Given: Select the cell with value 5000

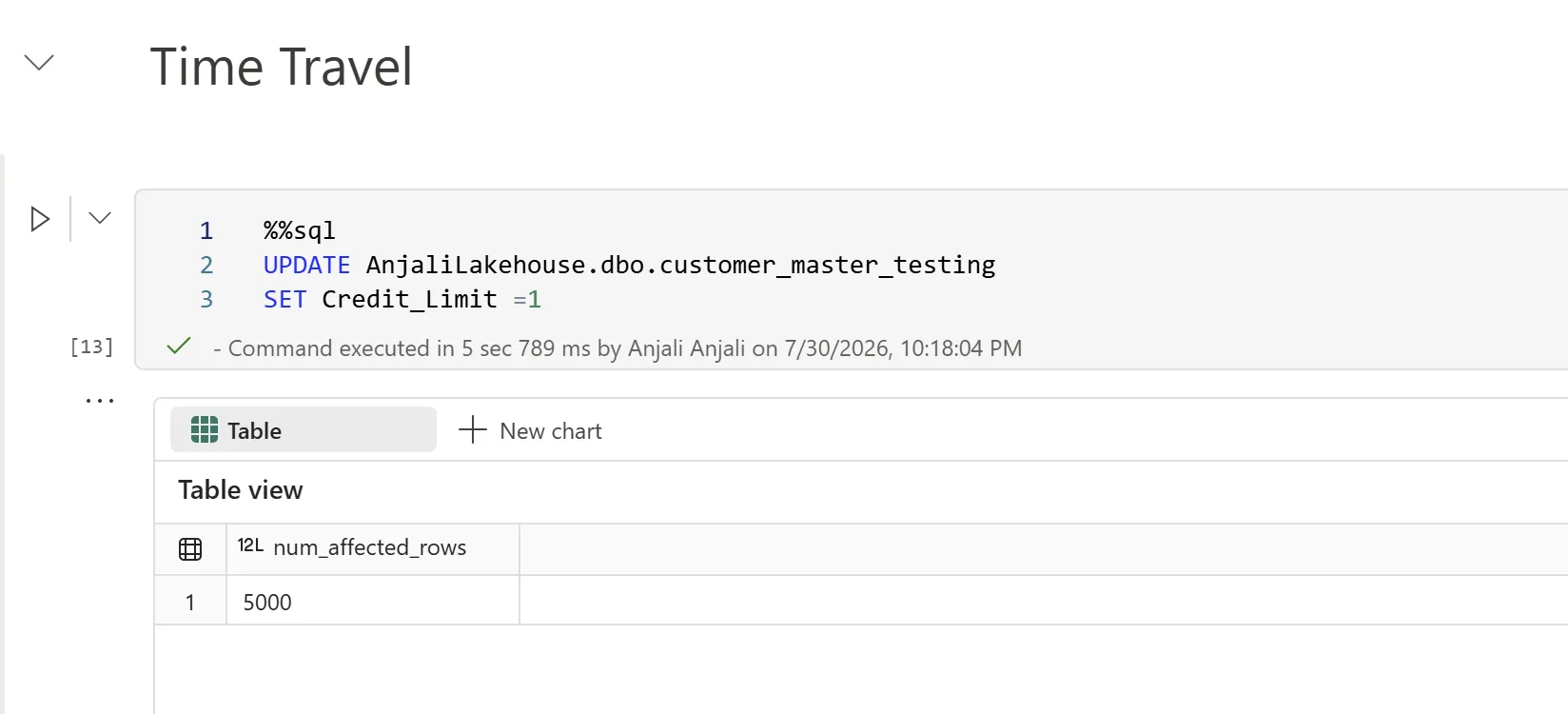Looking at the screenshot, I should click(373, 602).
